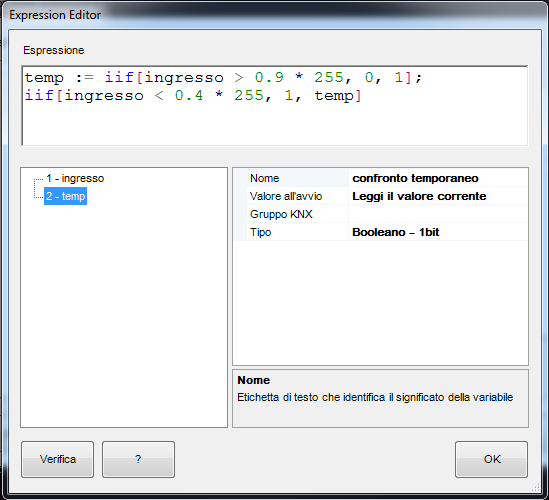
Task: Click the empty Gruppo KNX value field
Action: coord(438,214)
